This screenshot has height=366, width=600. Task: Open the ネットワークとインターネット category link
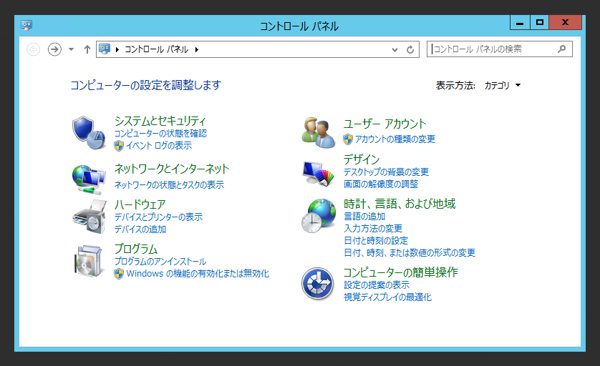[171, 169]
